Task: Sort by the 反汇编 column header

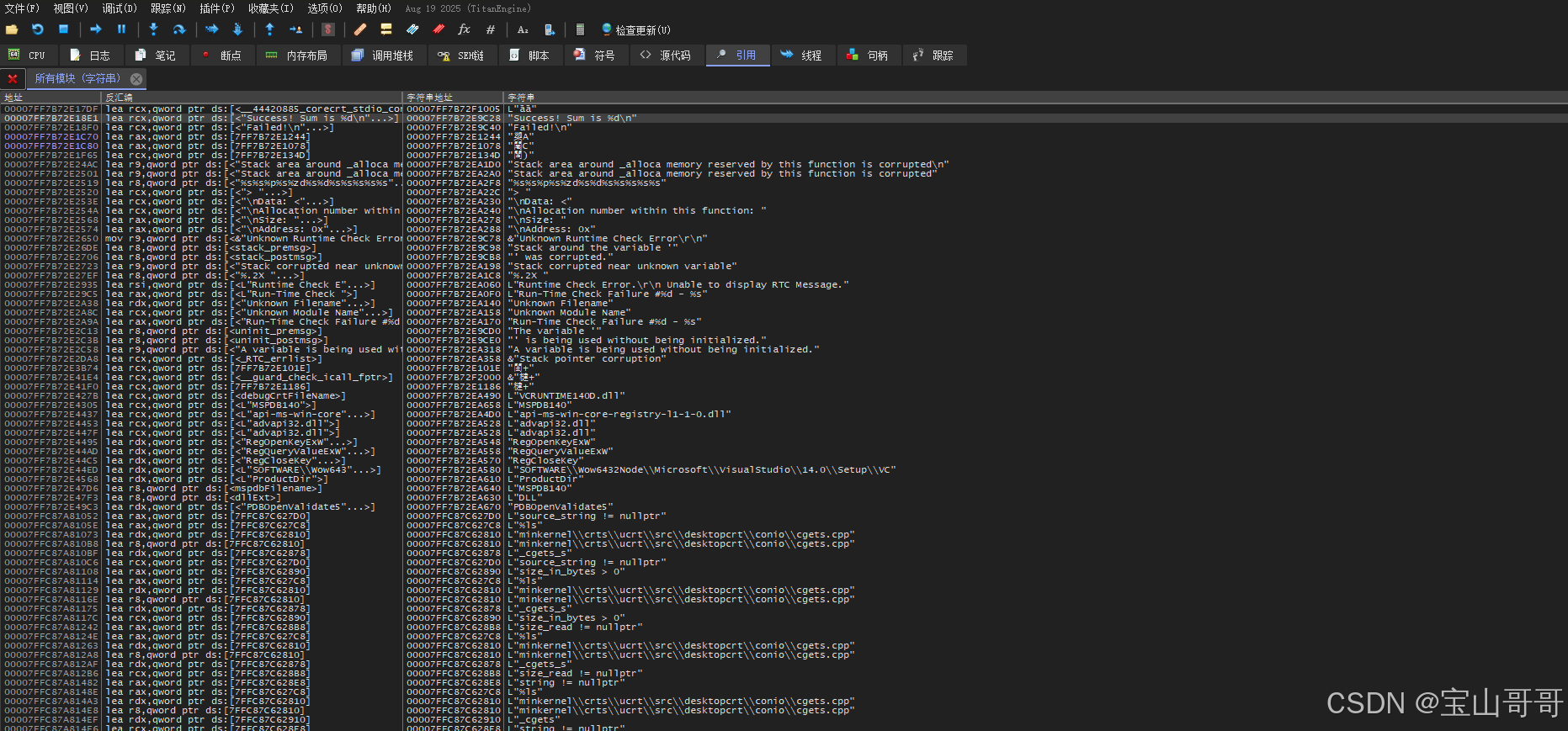Action: coord(252,98)
